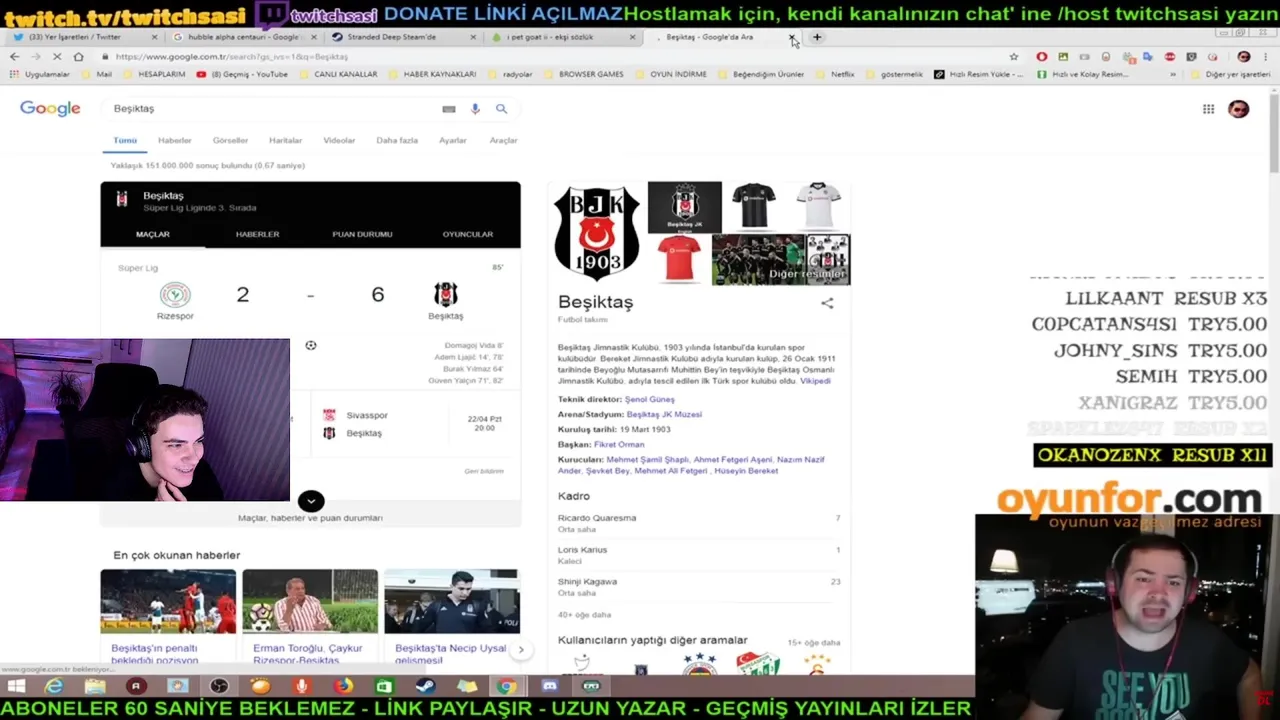Screen dimensions: 1280x720
Task: Open Discord from the taskbar
Action: (549, 686)
